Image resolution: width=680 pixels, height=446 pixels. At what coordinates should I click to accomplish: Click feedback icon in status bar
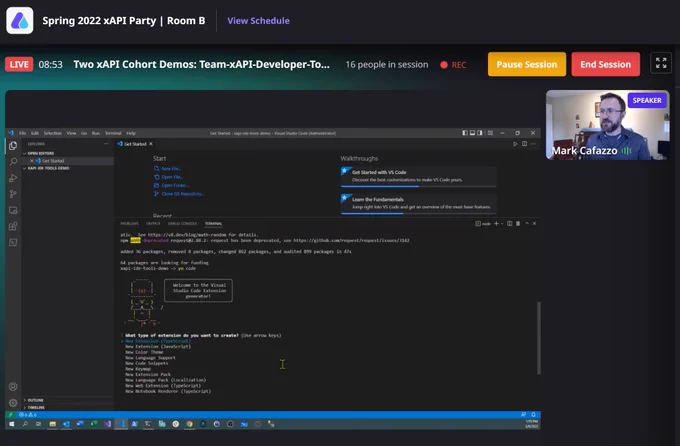523,415
